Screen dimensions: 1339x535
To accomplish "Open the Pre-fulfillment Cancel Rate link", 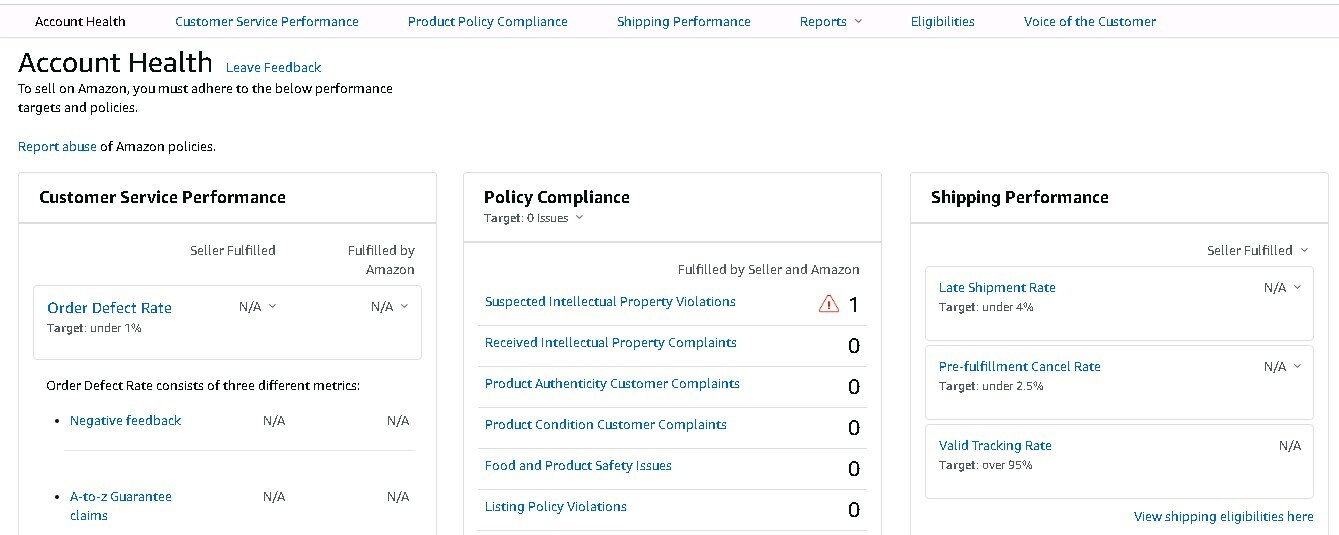I will point(1020,367).
